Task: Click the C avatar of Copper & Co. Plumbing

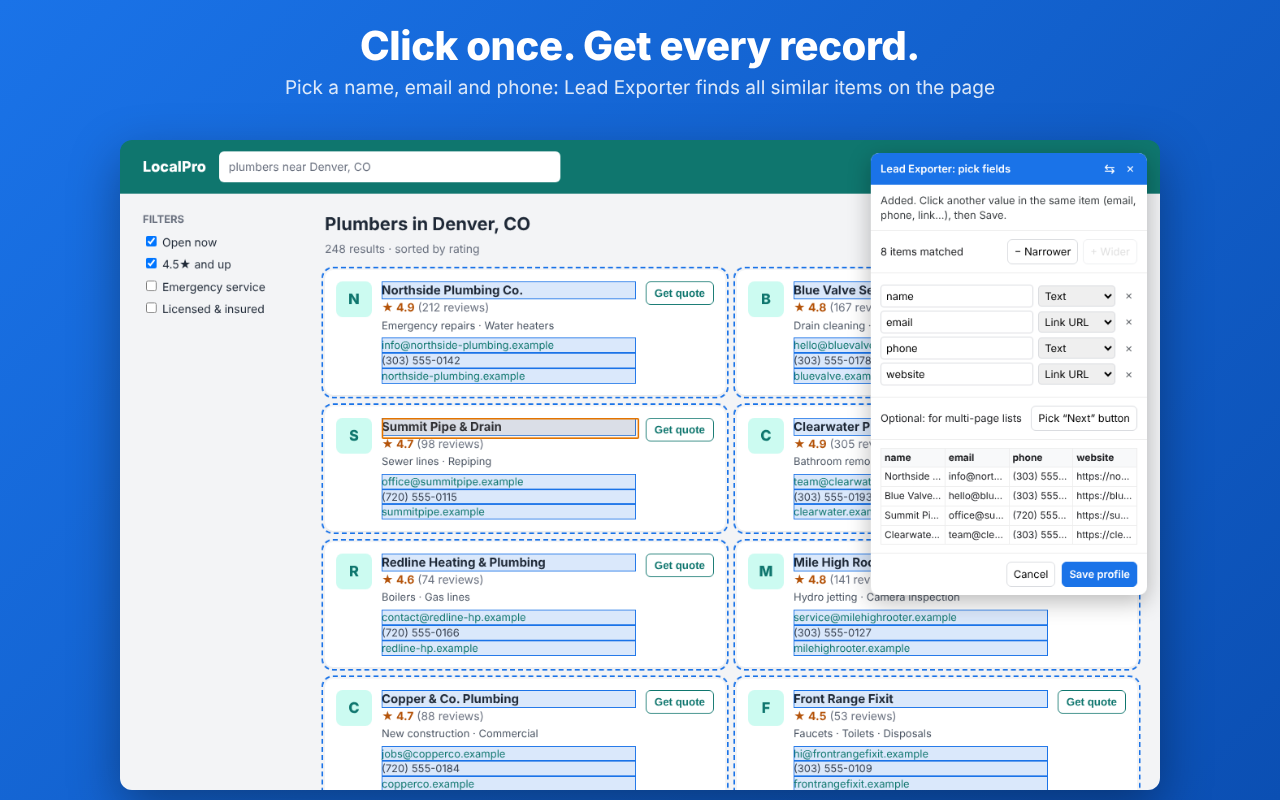Action: pyautogui.click(x=354, y=708)
